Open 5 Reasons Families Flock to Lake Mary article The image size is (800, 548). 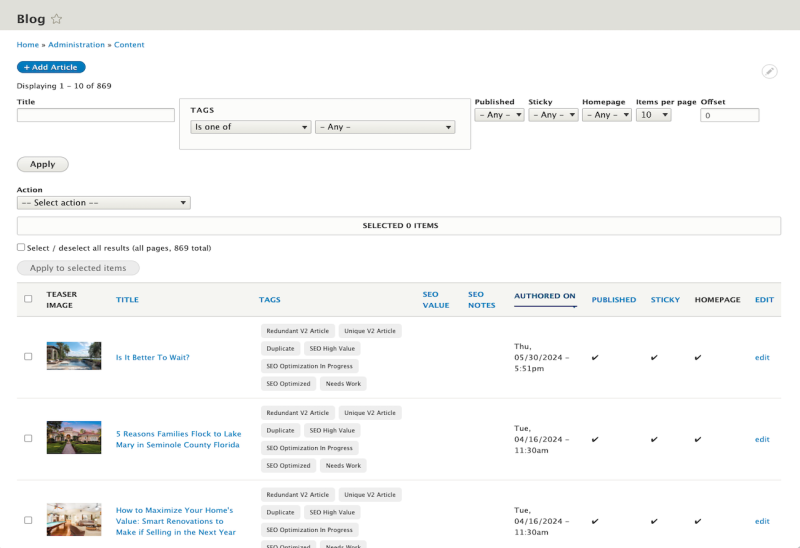[179, 439]
